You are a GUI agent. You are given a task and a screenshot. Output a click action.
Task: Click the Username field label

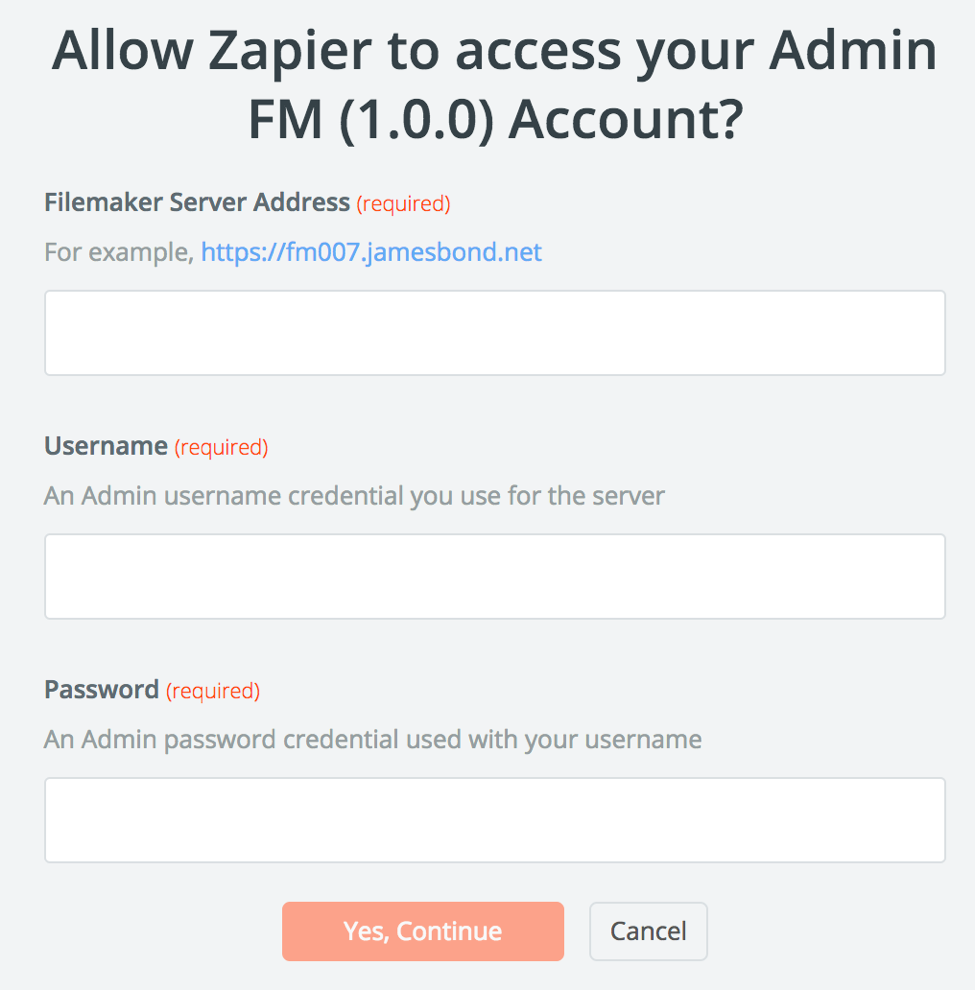point(105,446)
